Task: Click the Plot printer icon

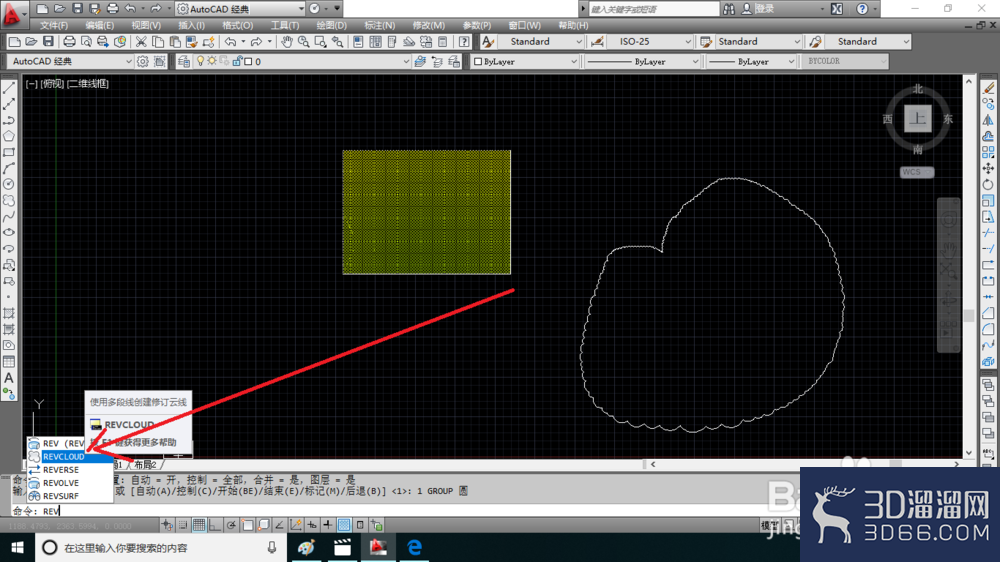Action: click(69, 42)
